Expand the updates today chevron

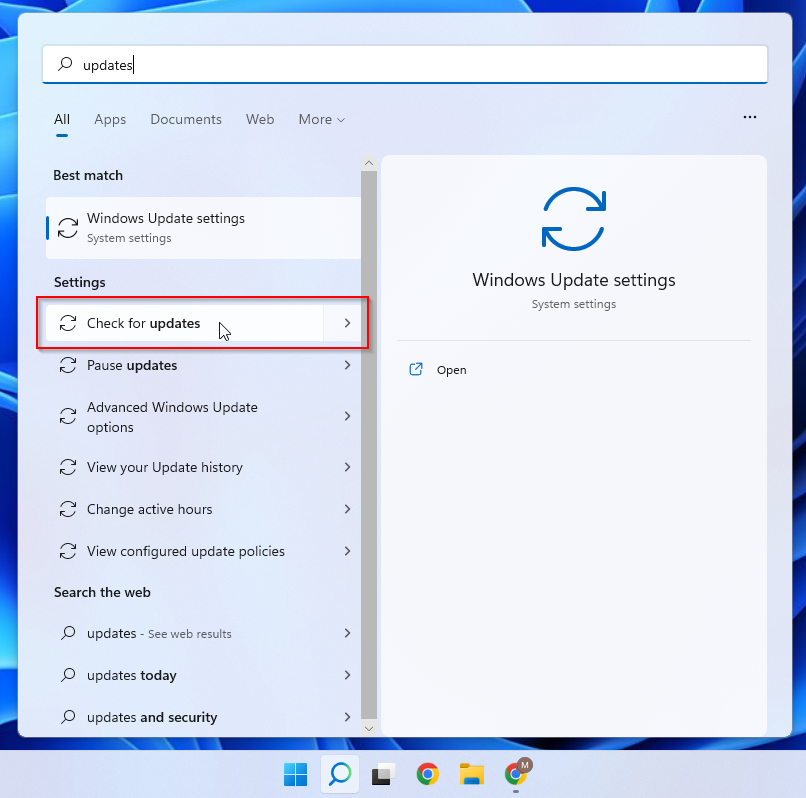pos(347,675)
